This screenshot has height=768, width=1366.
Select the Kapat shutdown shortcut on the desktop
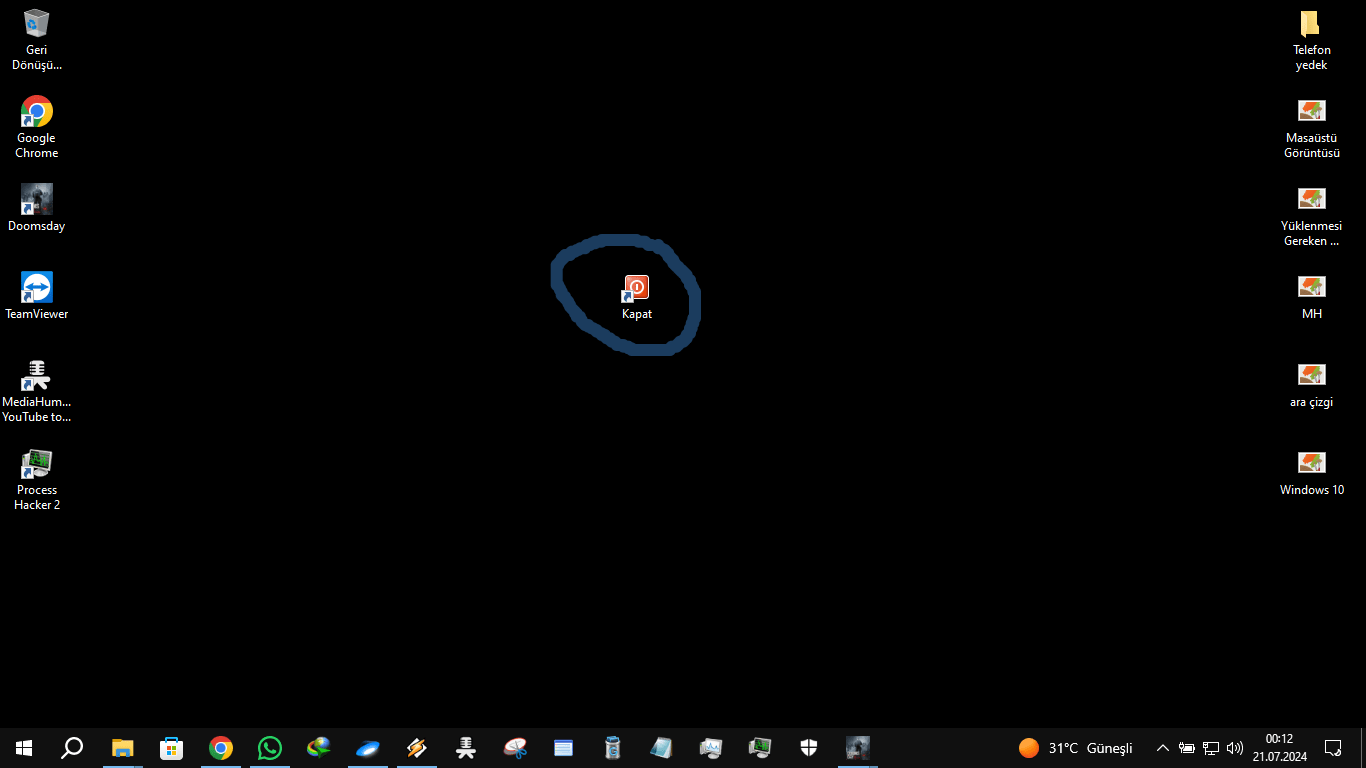point(637,297)
